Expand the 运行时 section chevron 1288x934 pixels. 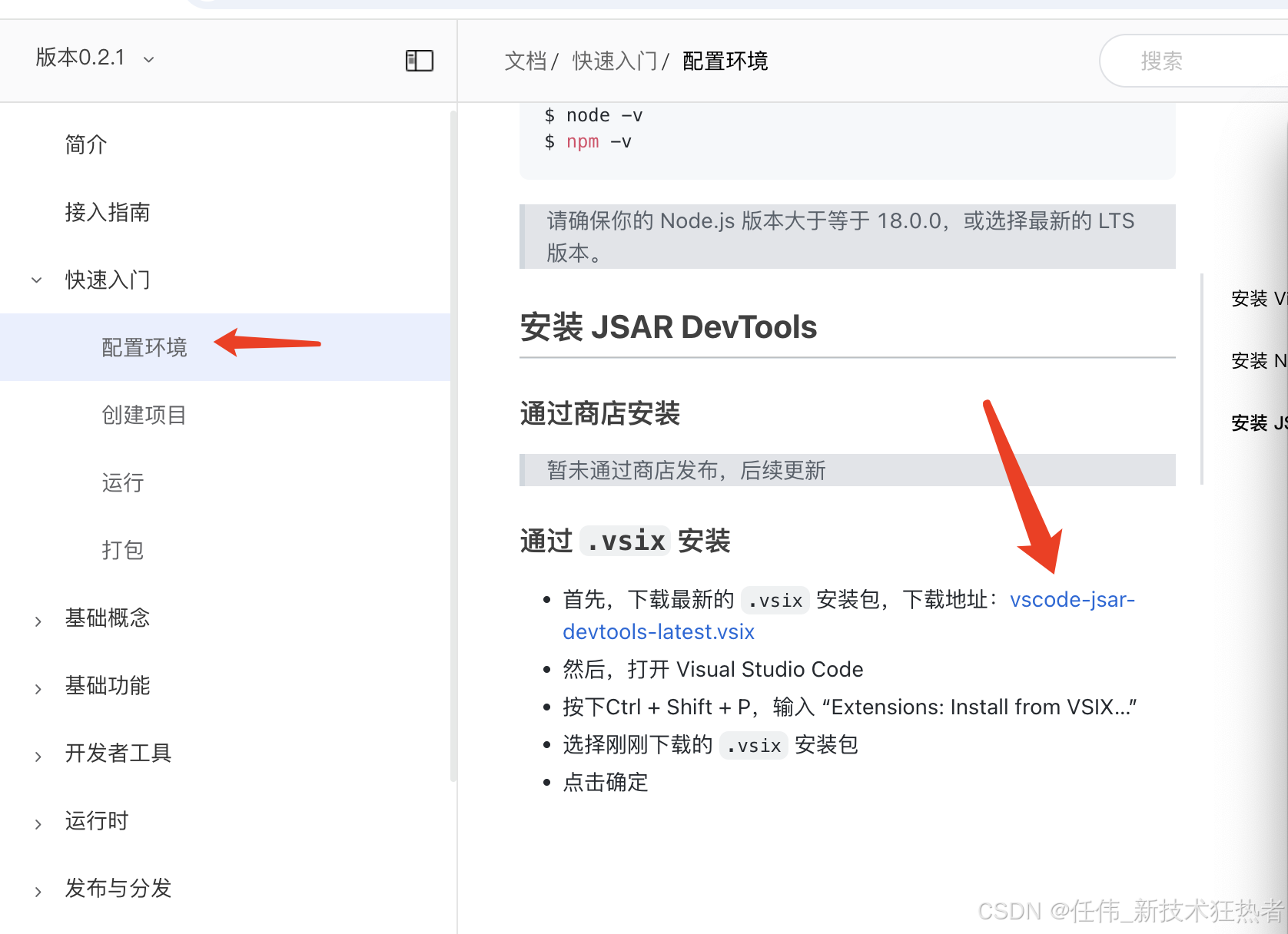pos(38,823)
